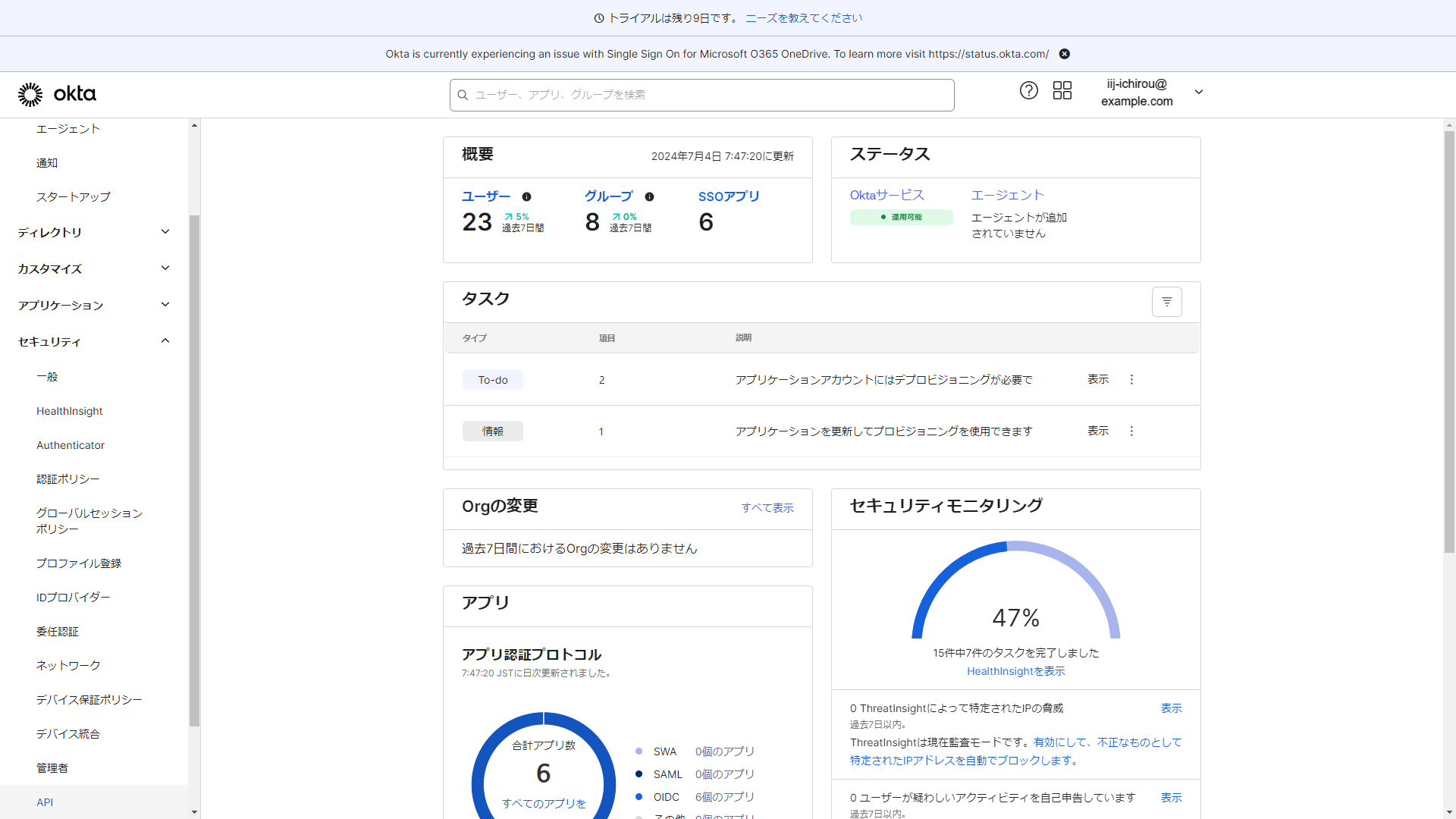1456x819 pixels.
Task: Open IDプロバイダー in sidebar
Action: point(74,598)
